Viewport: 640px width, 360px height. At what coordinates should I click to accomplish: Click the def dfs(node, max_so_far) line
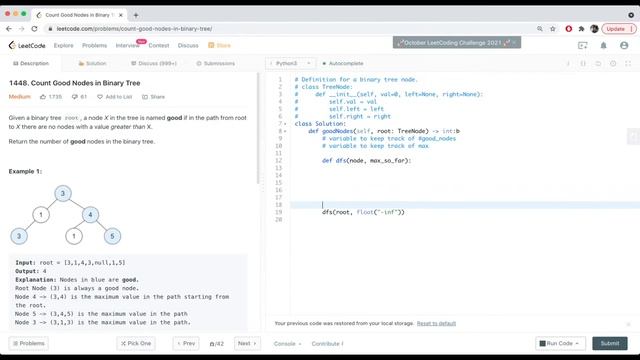[x=366, y=161]
